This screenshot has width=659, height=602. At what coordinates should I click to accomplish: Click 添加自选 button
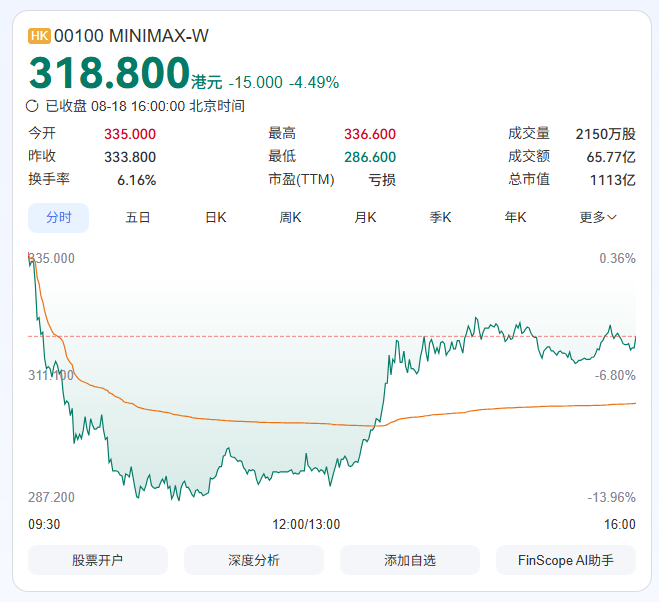pyautogui.click(x=410, y=560)
